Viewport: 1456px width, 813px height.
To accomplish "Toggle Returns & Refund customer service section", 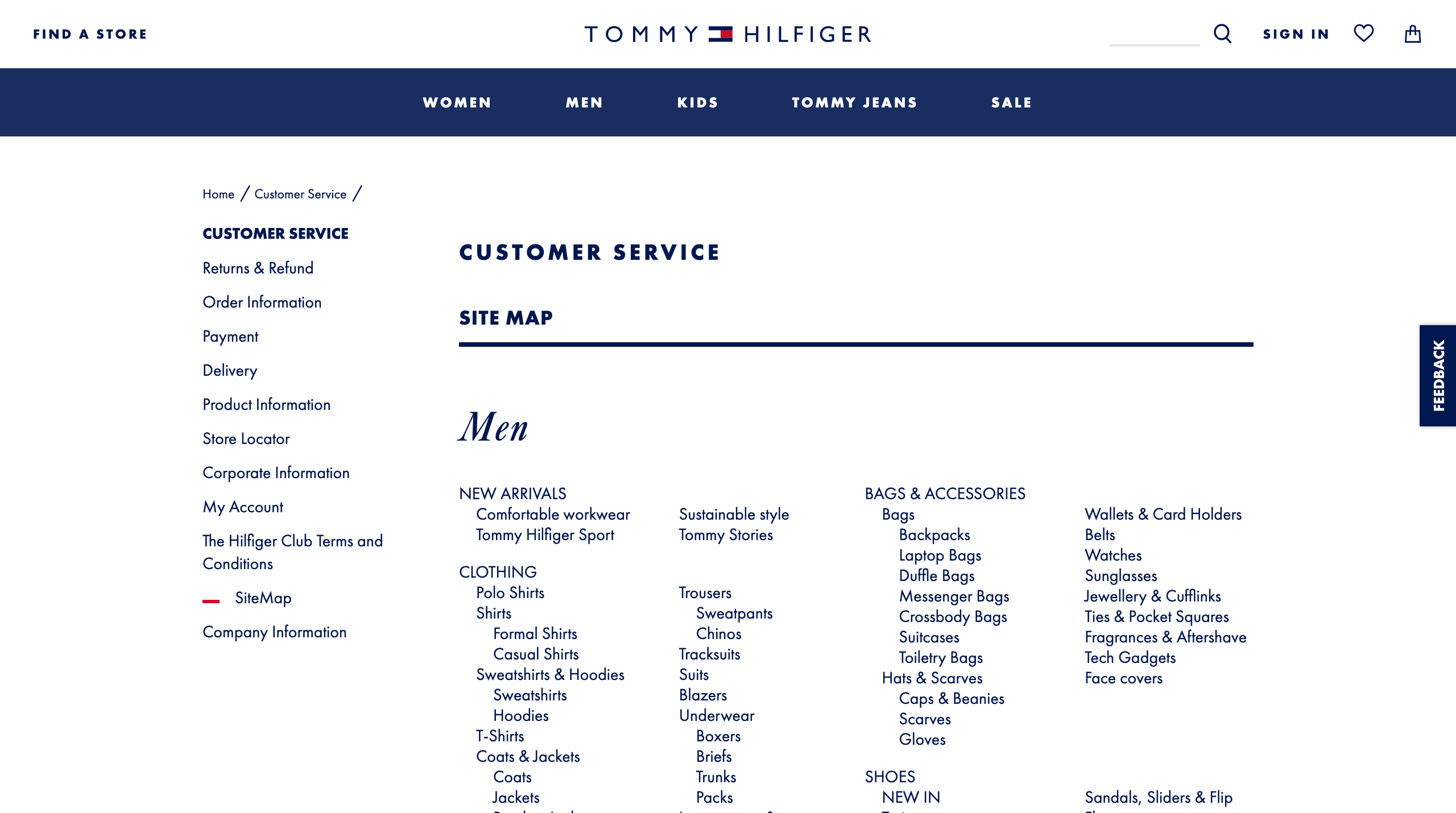I will tap(257, 267).
